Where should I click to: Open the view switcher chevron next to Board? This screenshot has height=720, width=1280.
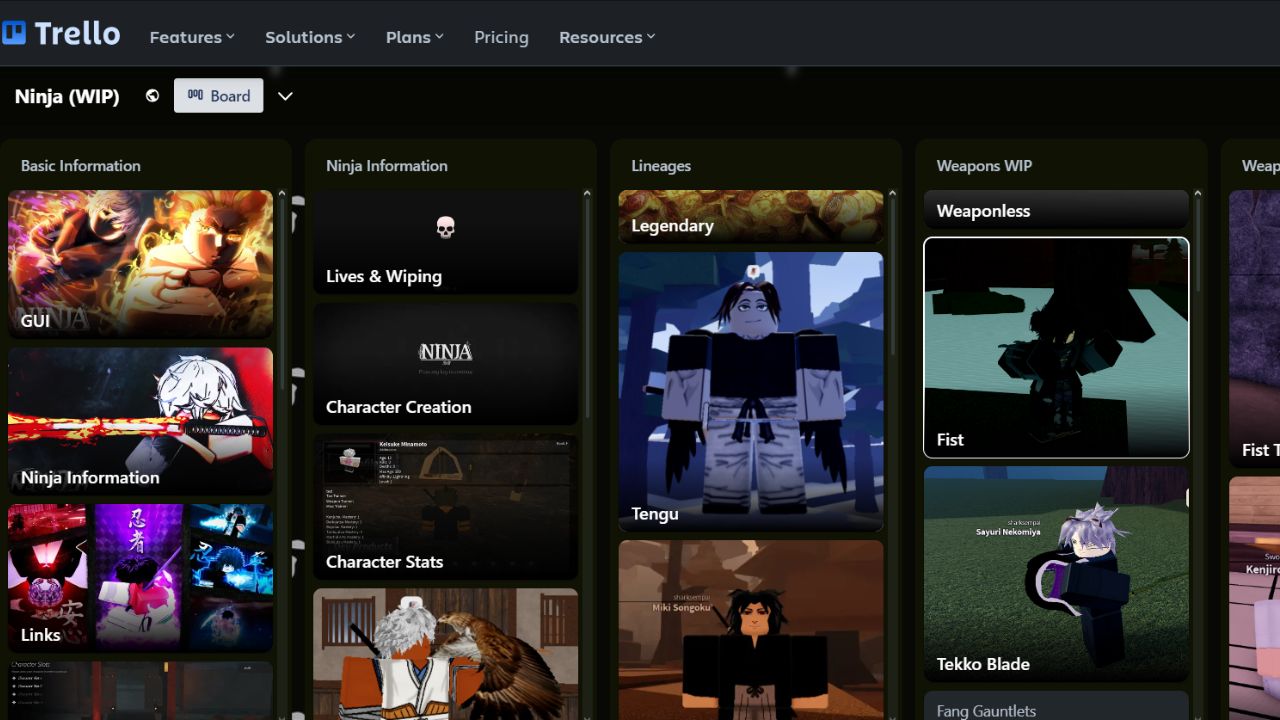284,96
